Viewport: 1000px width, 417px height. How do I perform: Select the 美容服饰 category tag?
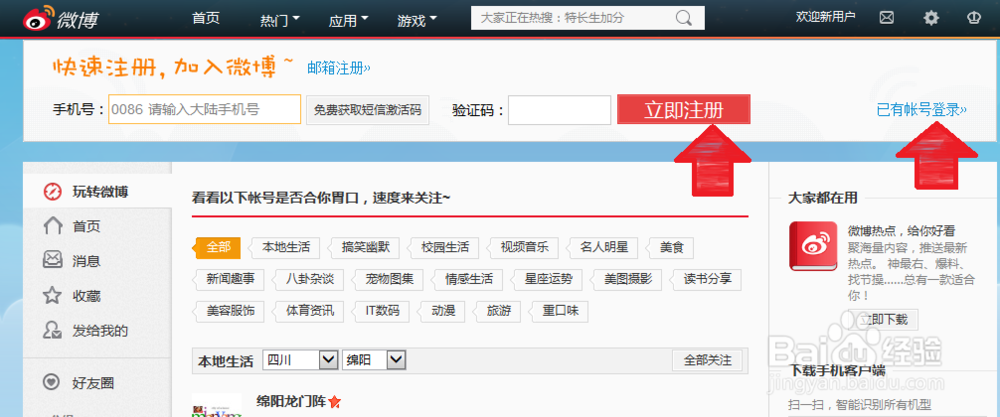(230, 312)
